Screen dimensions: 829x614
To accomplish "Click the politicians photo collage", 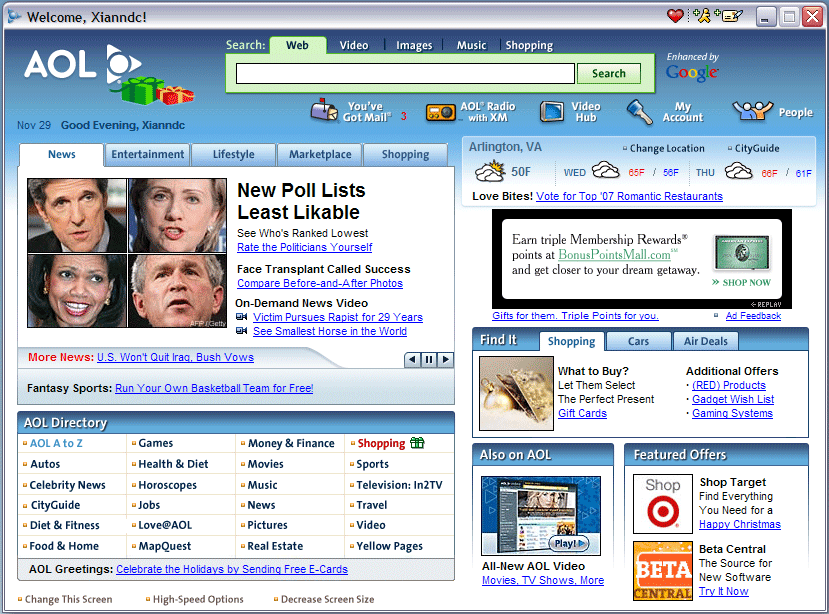I will 127,253.
